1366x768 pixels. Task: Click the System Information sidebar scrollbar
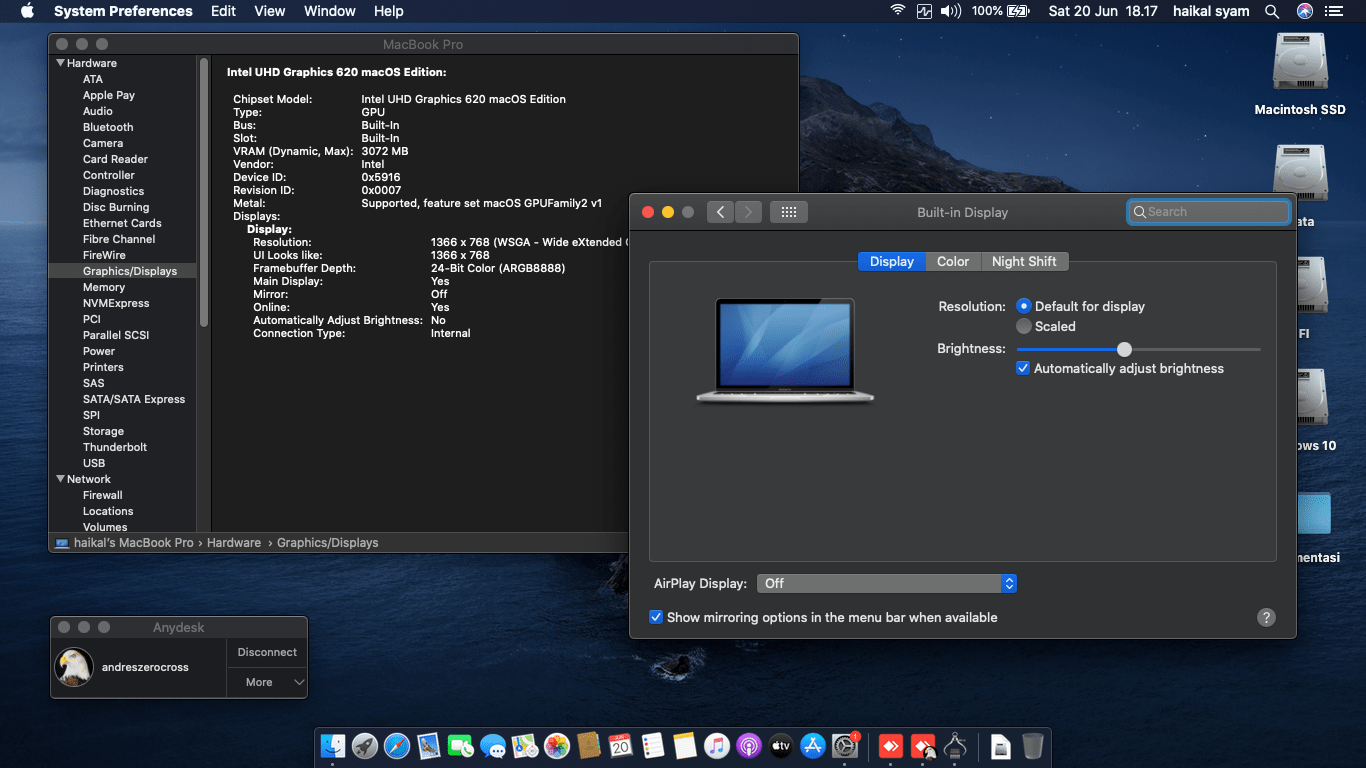[204, 190]
